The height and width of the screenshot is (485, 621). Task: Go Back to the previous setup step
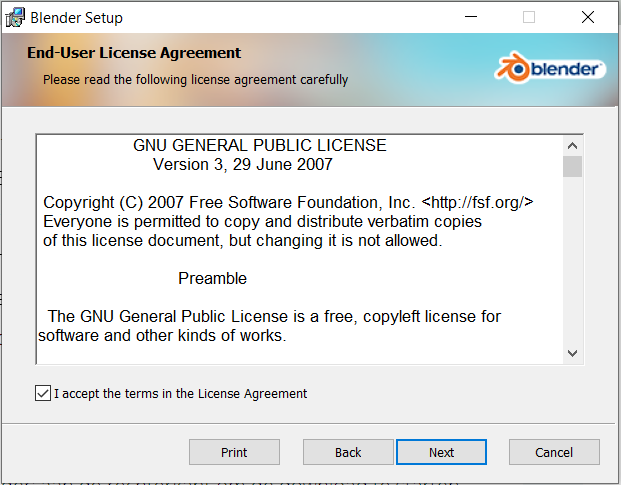tap(348, 452)
